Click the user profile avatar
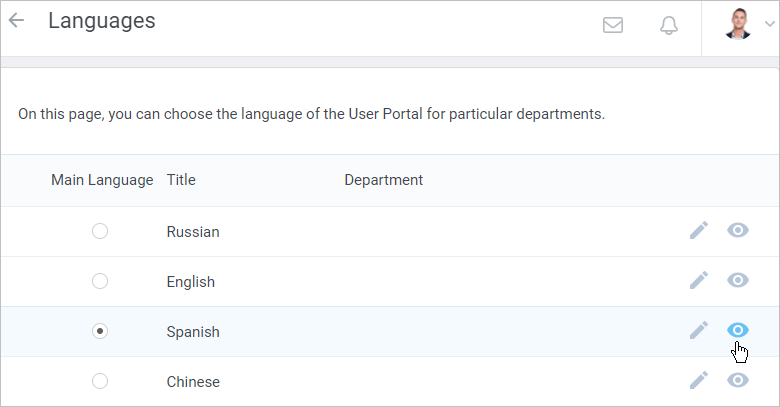 click(738, 23)
